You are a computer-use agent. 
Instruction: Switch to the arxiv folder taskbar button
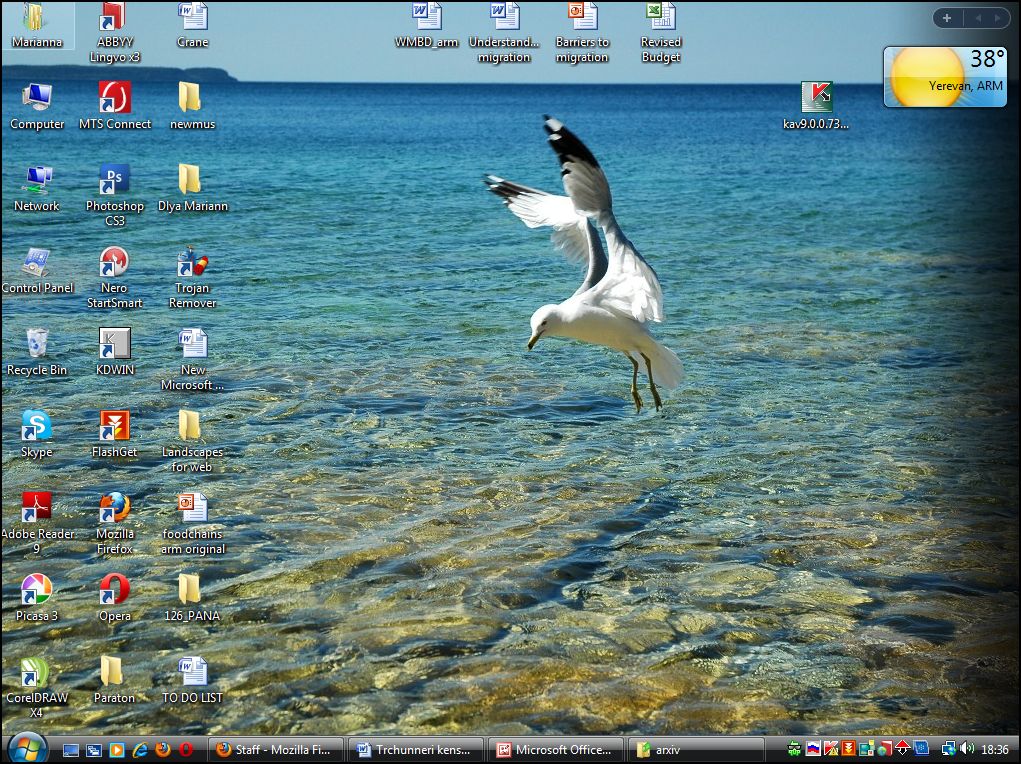[694, 749]
